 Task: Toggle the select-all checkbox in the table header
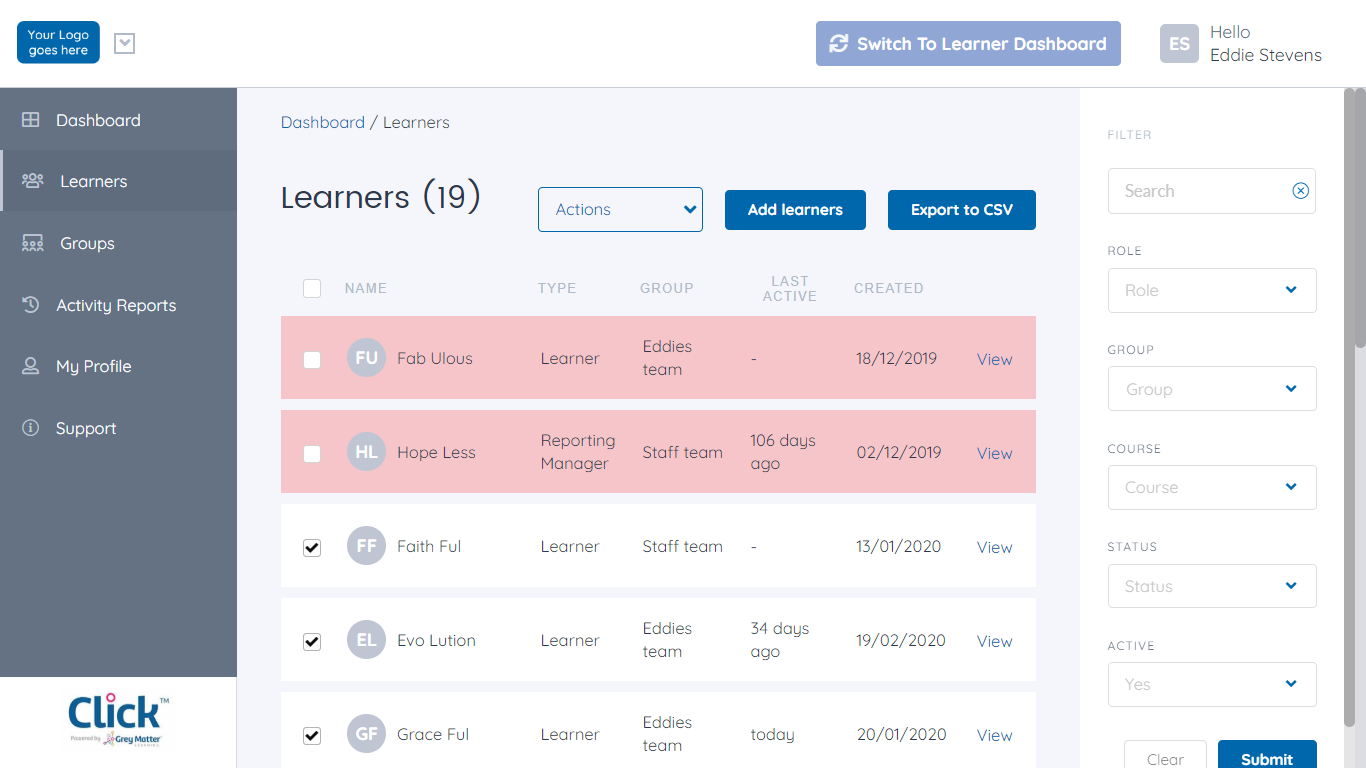[x=312, y=288]
